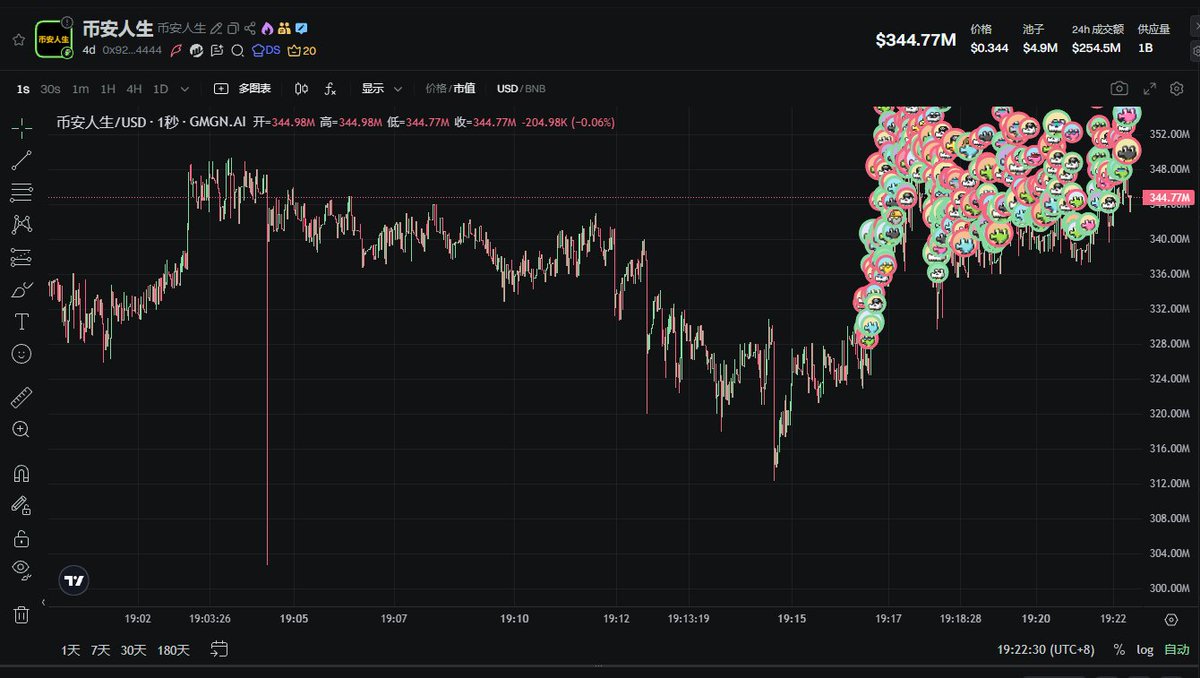Open the 币安人生 token logo thumbnail

tap(54, 39)
